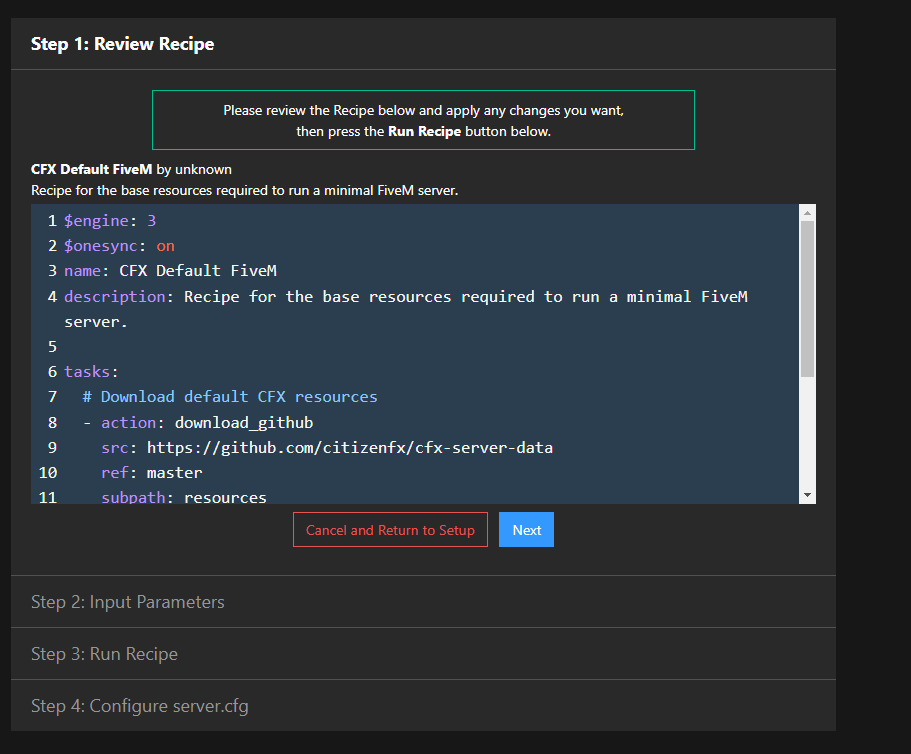The width and height of the screenshot is (911, 754).
Task: Click the '# Download default CFX resources' comment
Action: 230,397
